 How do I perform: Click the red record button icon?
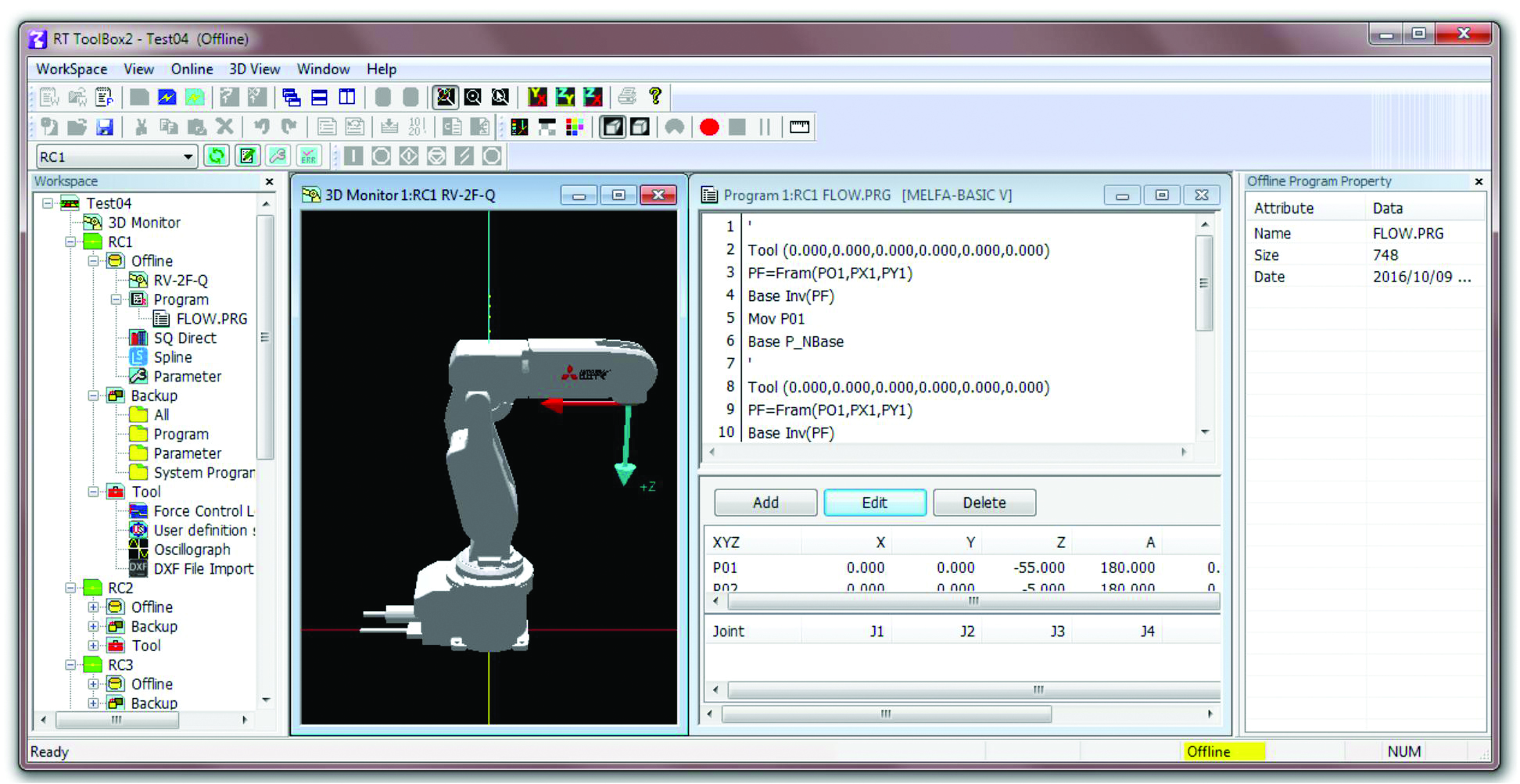[x=709, y=127]
